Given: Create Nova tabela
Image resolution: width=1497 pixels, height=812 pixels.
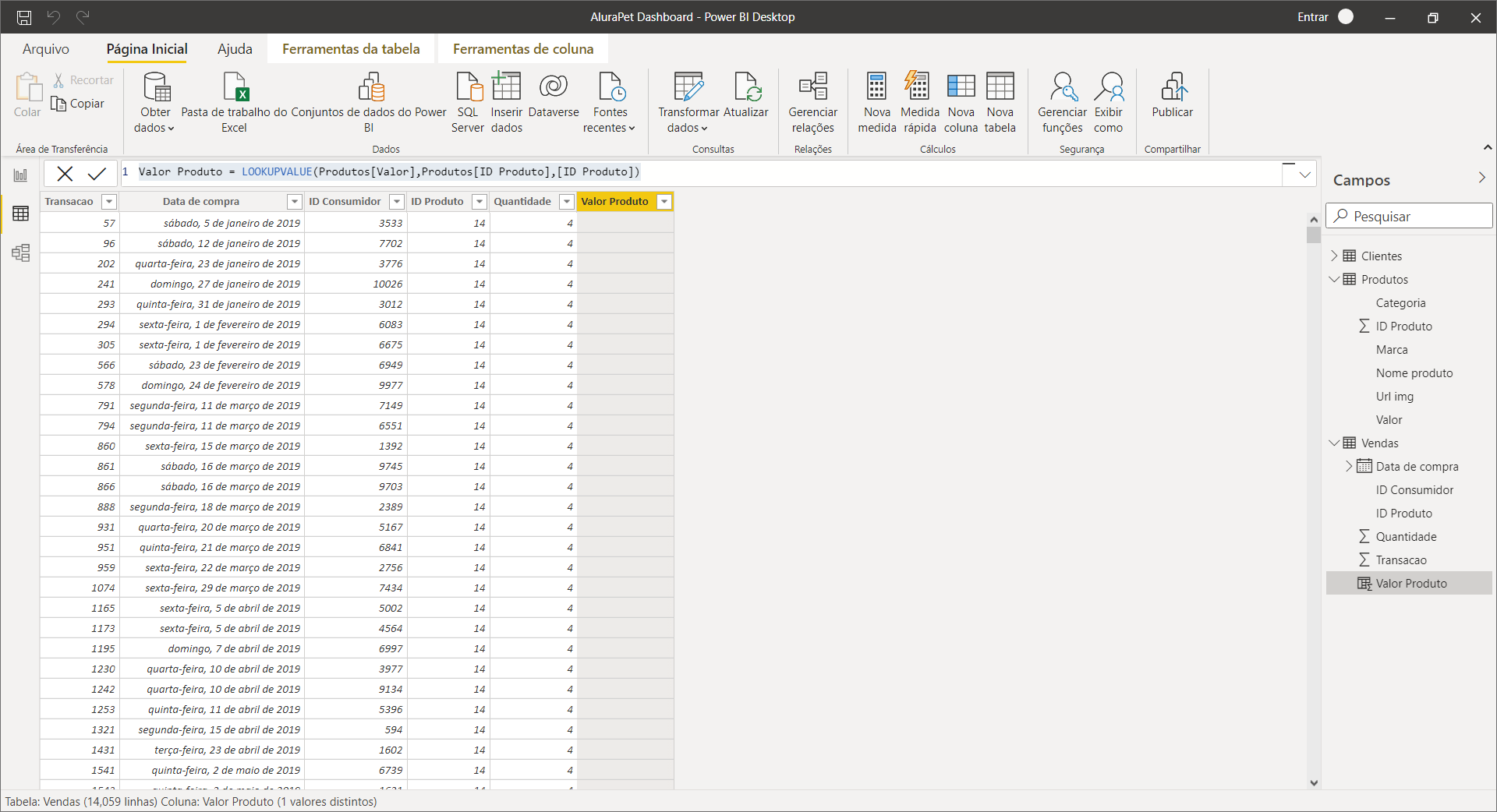Looking at the screenshot, I should click(x=1000, y=102).
